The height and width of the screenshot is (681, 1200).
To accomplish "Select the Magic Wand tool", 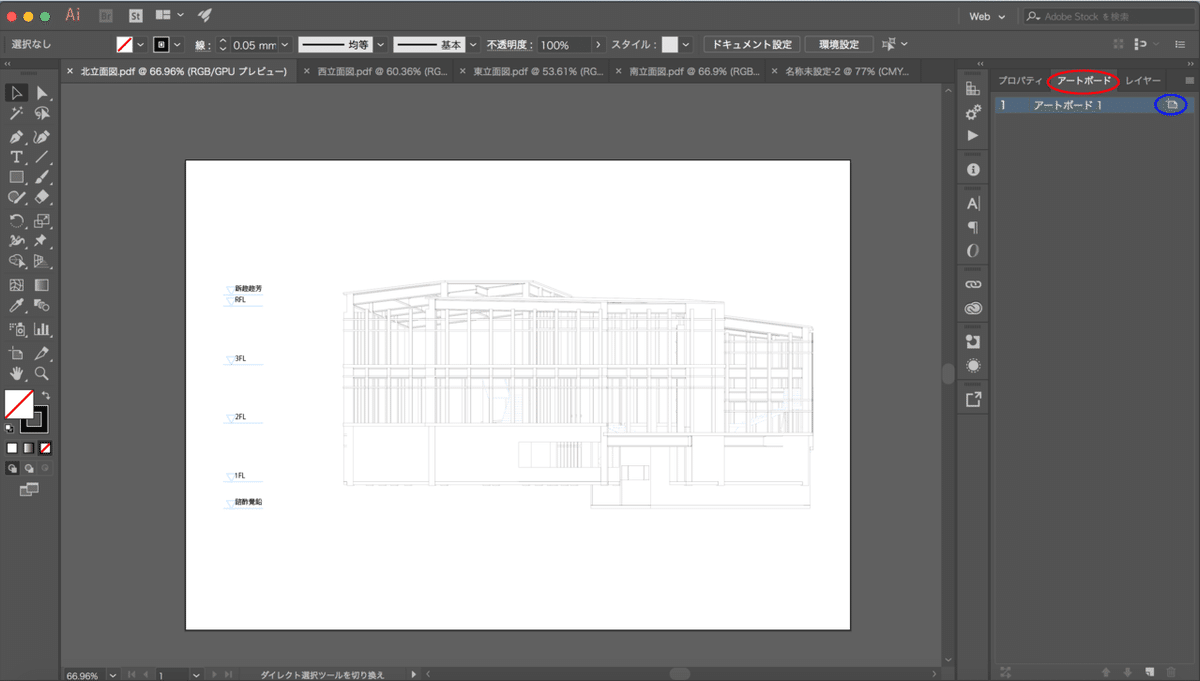I will (x=17, y=114).
